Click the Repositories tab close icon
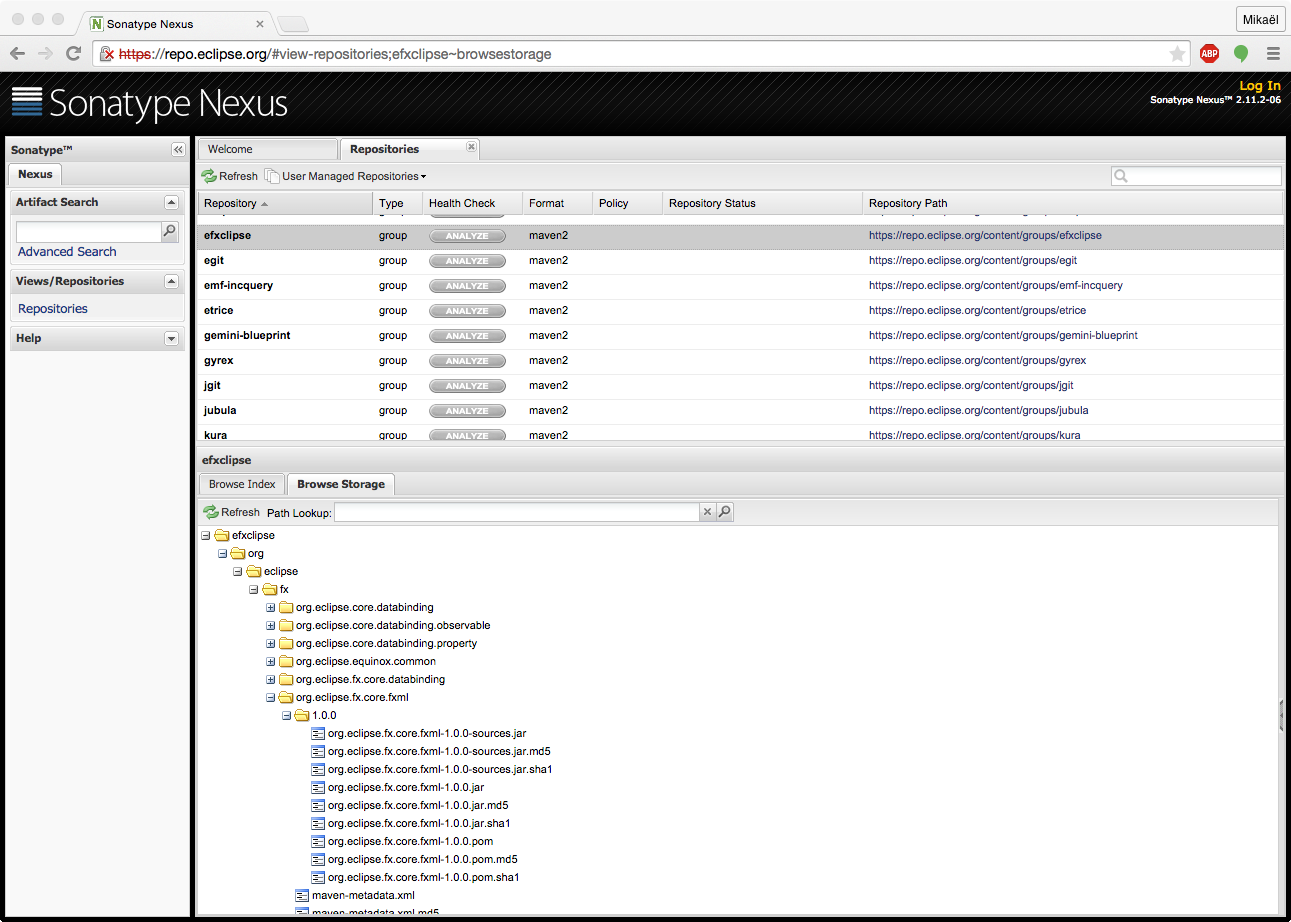This screenshot has width=1291, height=922. coord(471,146)
